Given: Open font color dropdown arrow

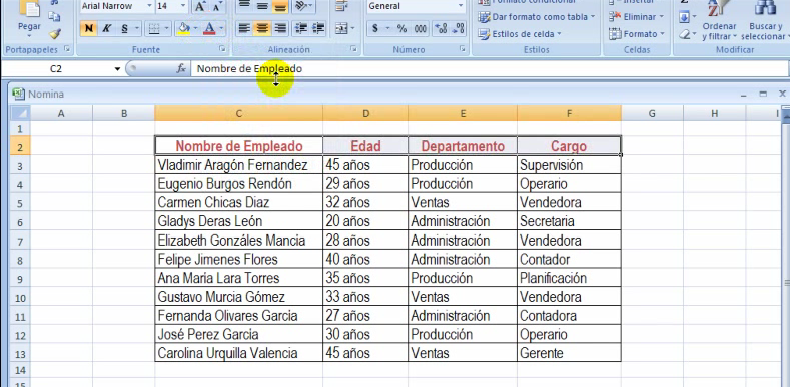Looking at the screenshot, I should [x=222, y=29].
